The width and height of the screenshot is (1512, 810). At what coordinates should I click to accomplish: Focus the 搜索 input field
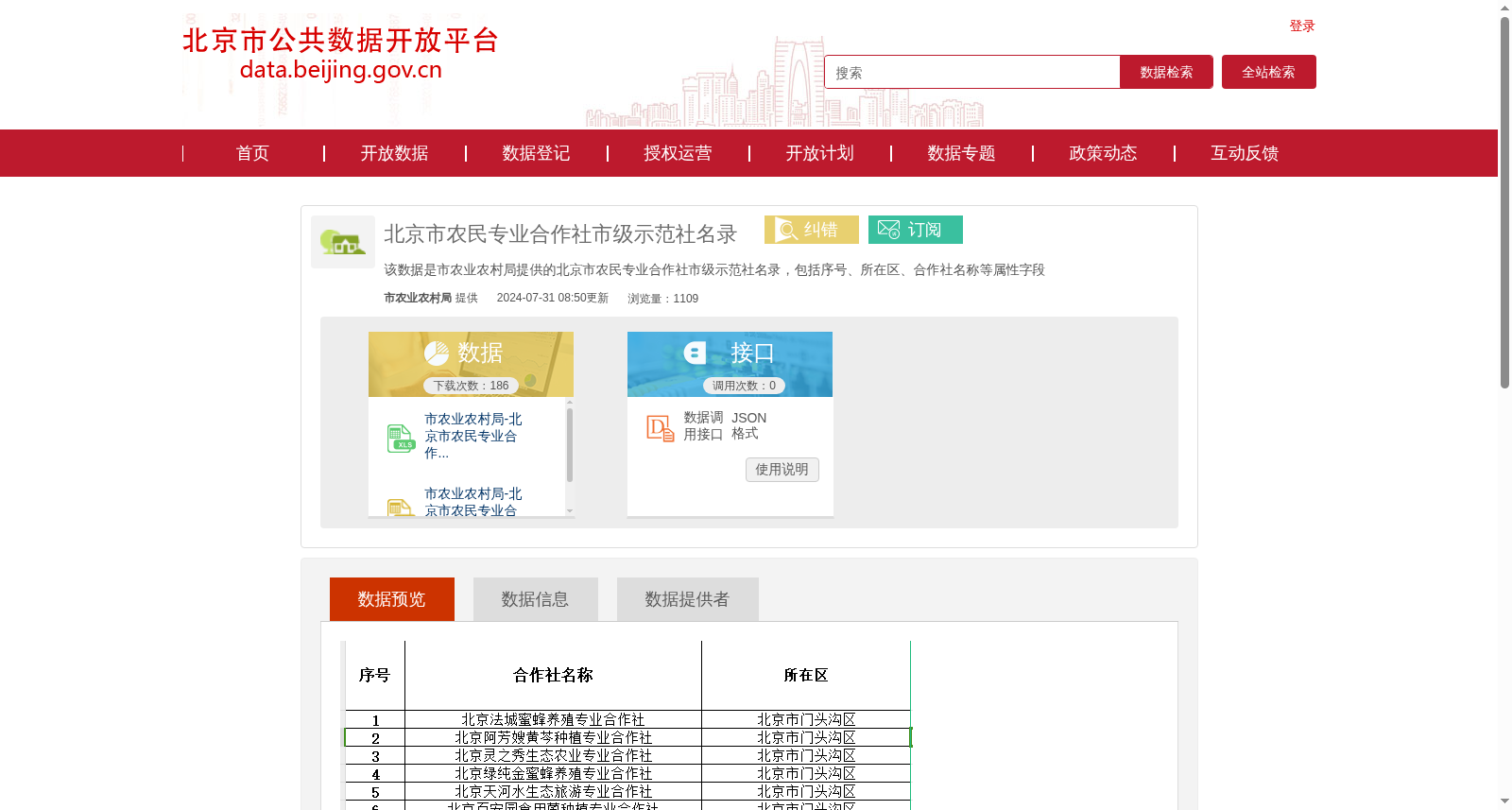point(972,72)
